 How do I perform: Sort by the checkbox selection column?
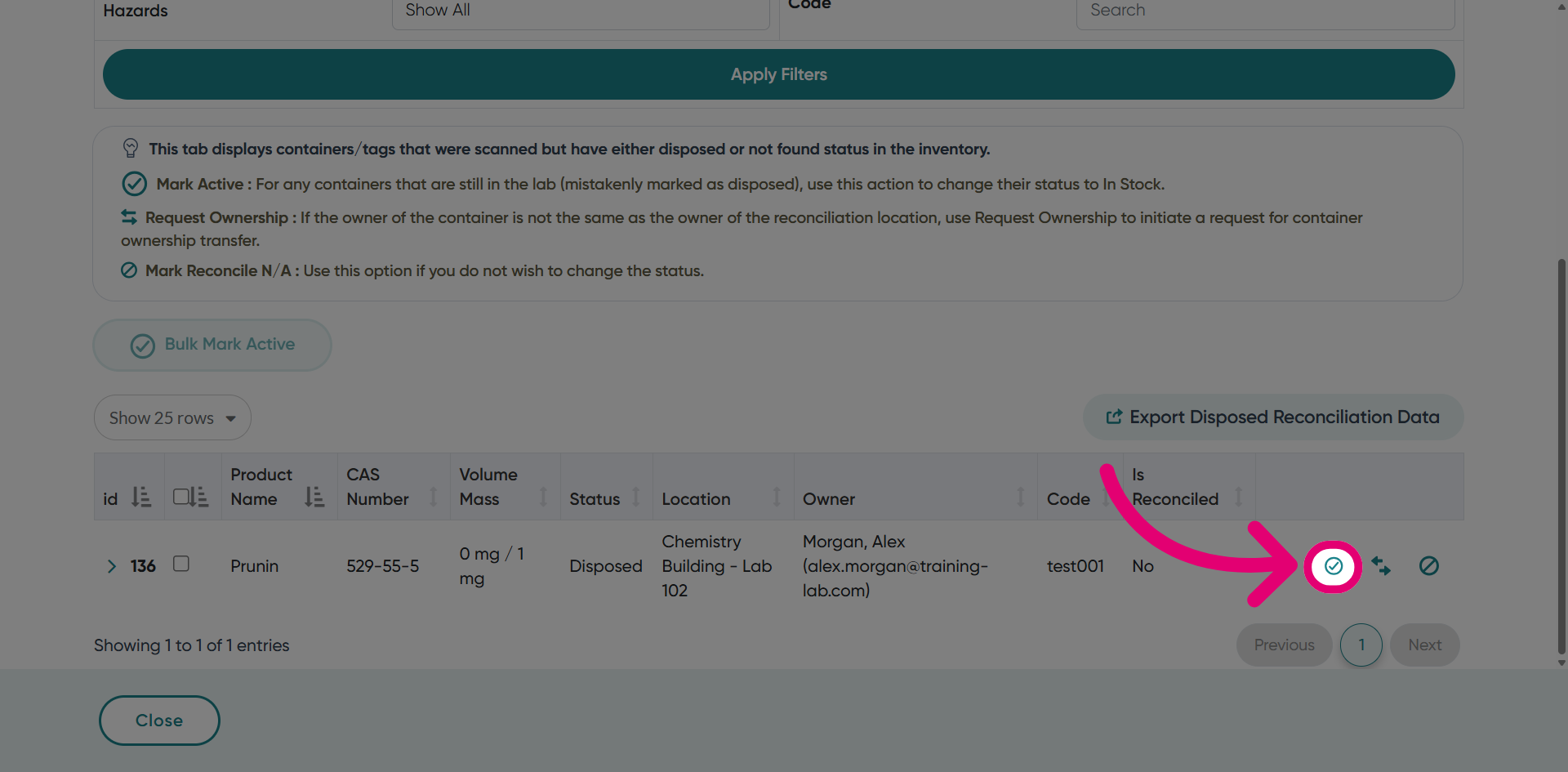click(200, 497)
